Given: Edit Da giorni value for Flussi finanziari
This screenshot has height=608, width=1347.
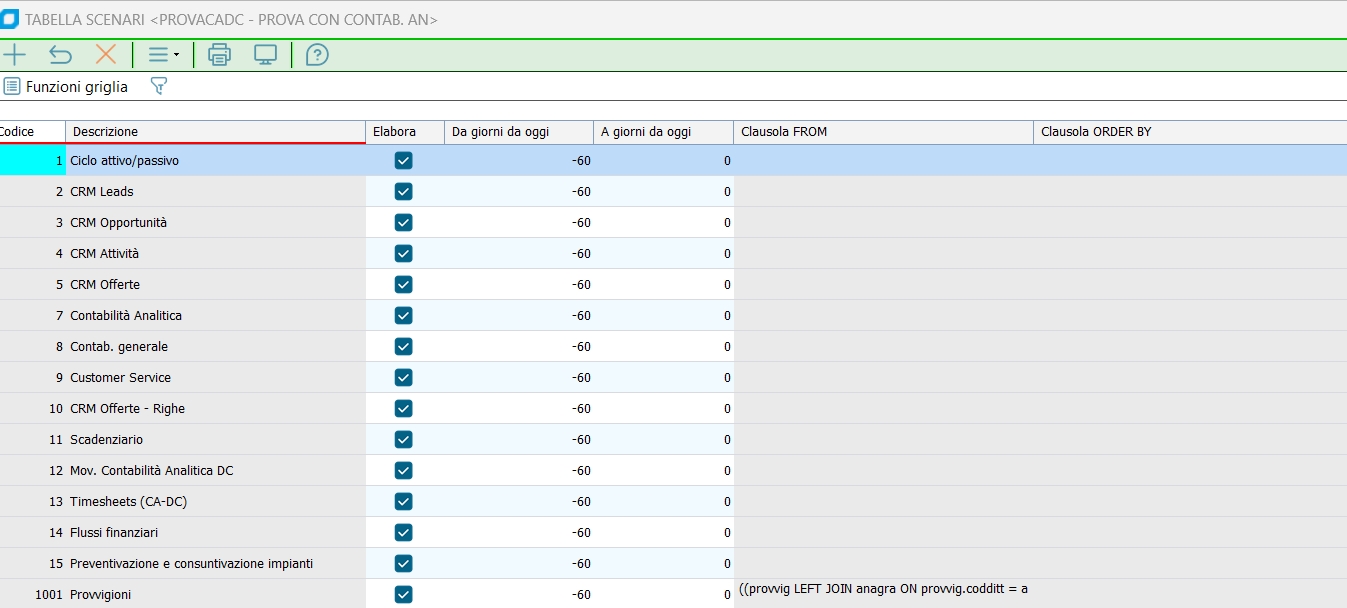Looking at the screenshot, I should (x=519, y=532).
